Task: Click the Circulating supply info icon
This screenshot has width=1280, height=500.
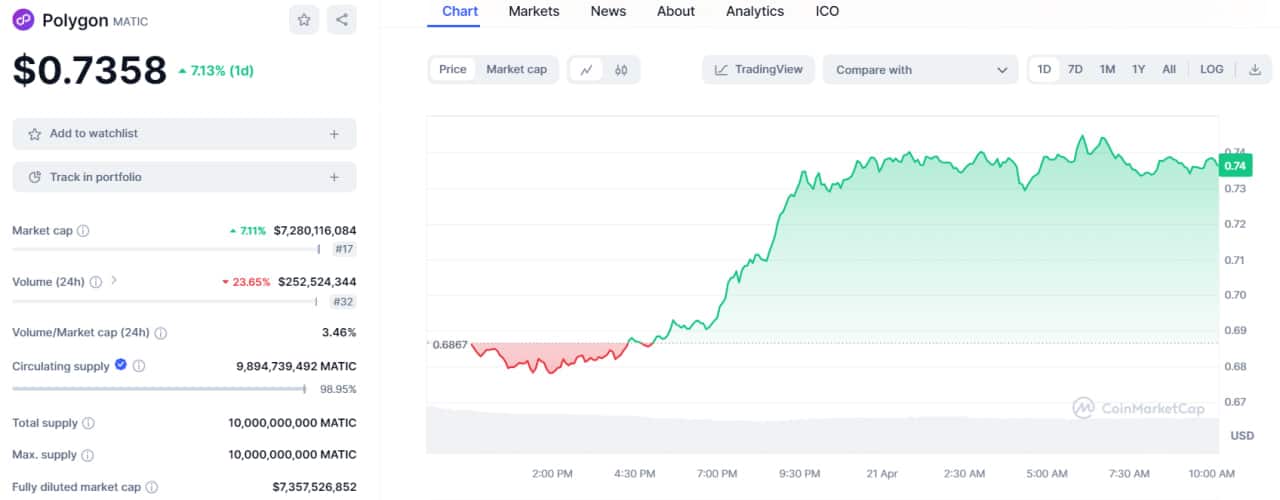Action: [139, 367]
